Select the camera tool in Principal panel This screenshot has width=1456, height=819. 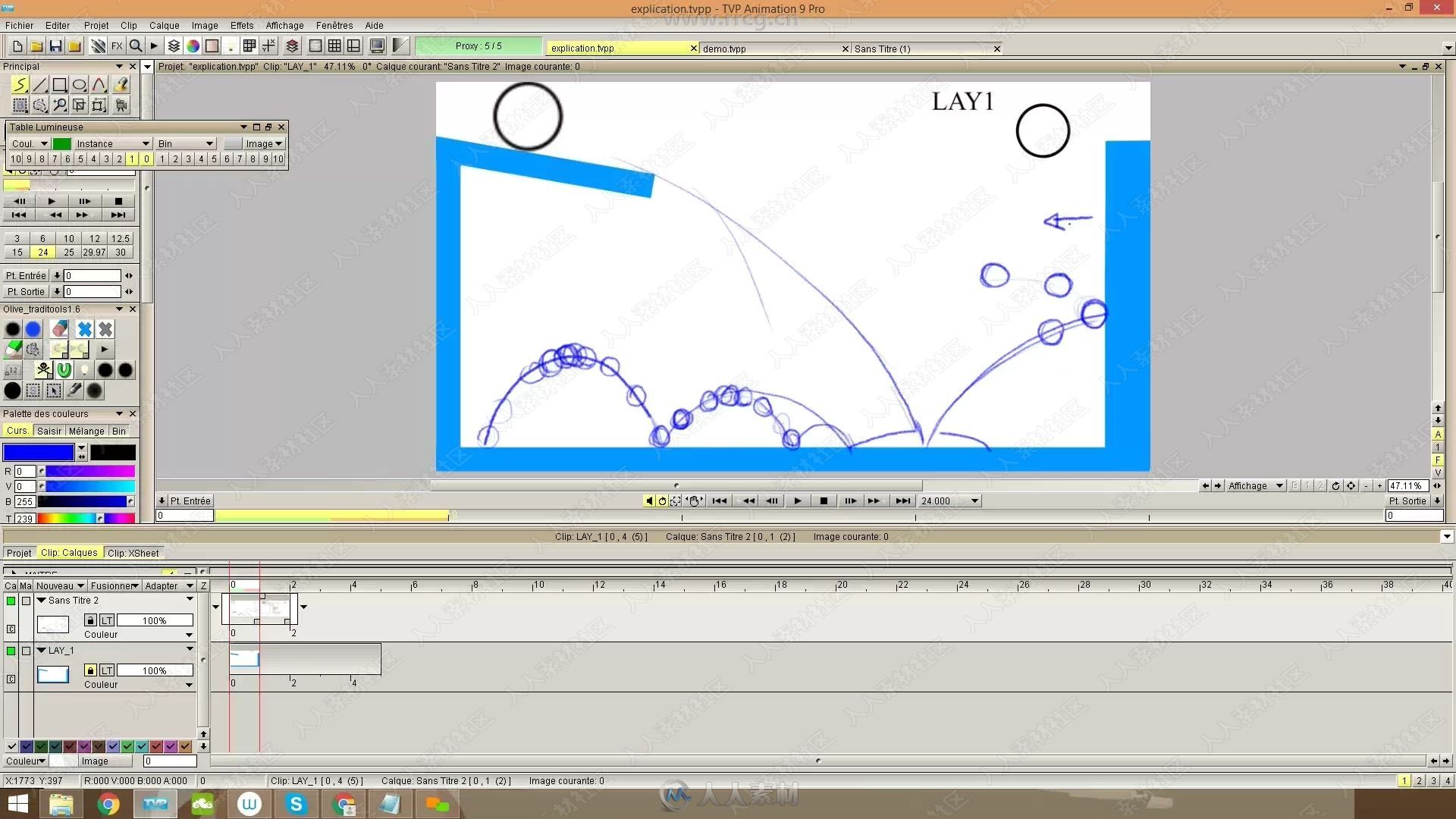121,105
